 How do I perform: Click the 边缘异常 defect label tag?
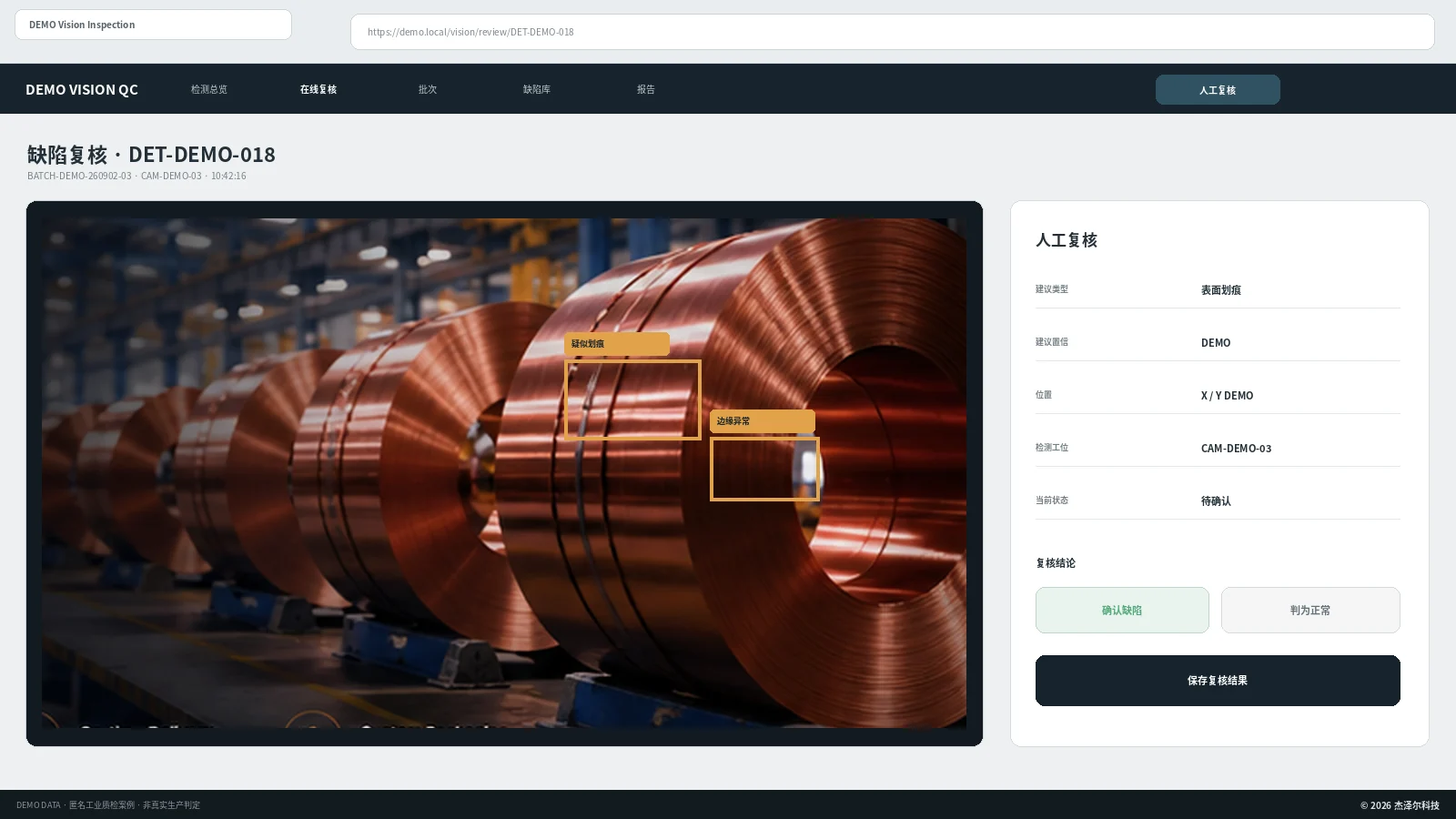(x=763, y=421)
